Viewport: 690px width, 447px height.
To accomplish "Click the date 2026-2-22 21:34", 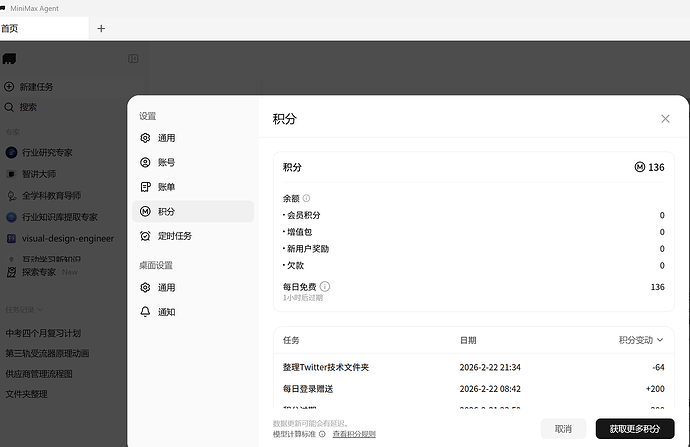I will 490,367.
